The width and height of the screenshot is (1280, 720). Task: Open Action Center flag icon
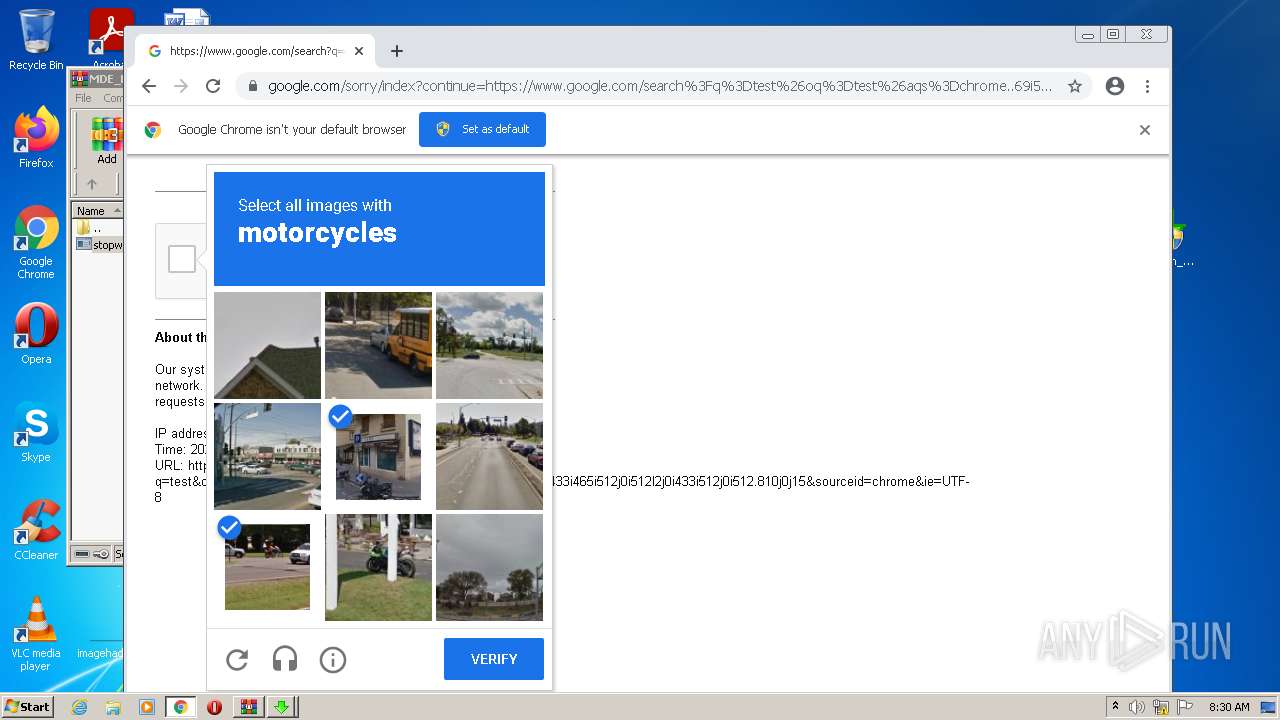(1183, 707)
